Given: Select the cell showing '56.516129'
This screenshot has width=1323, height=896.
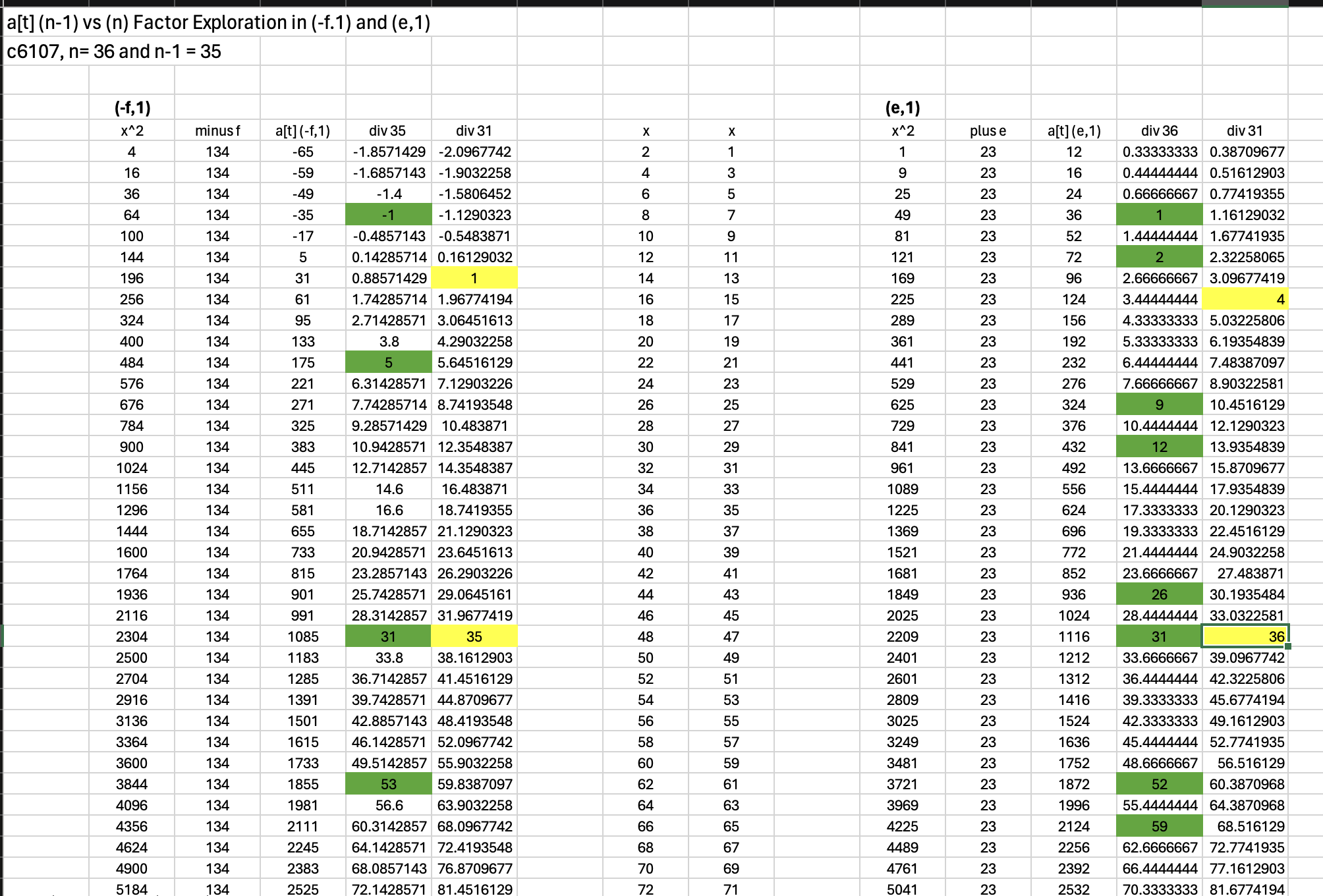Looking at the screenshot, I should coord(1245,763).
